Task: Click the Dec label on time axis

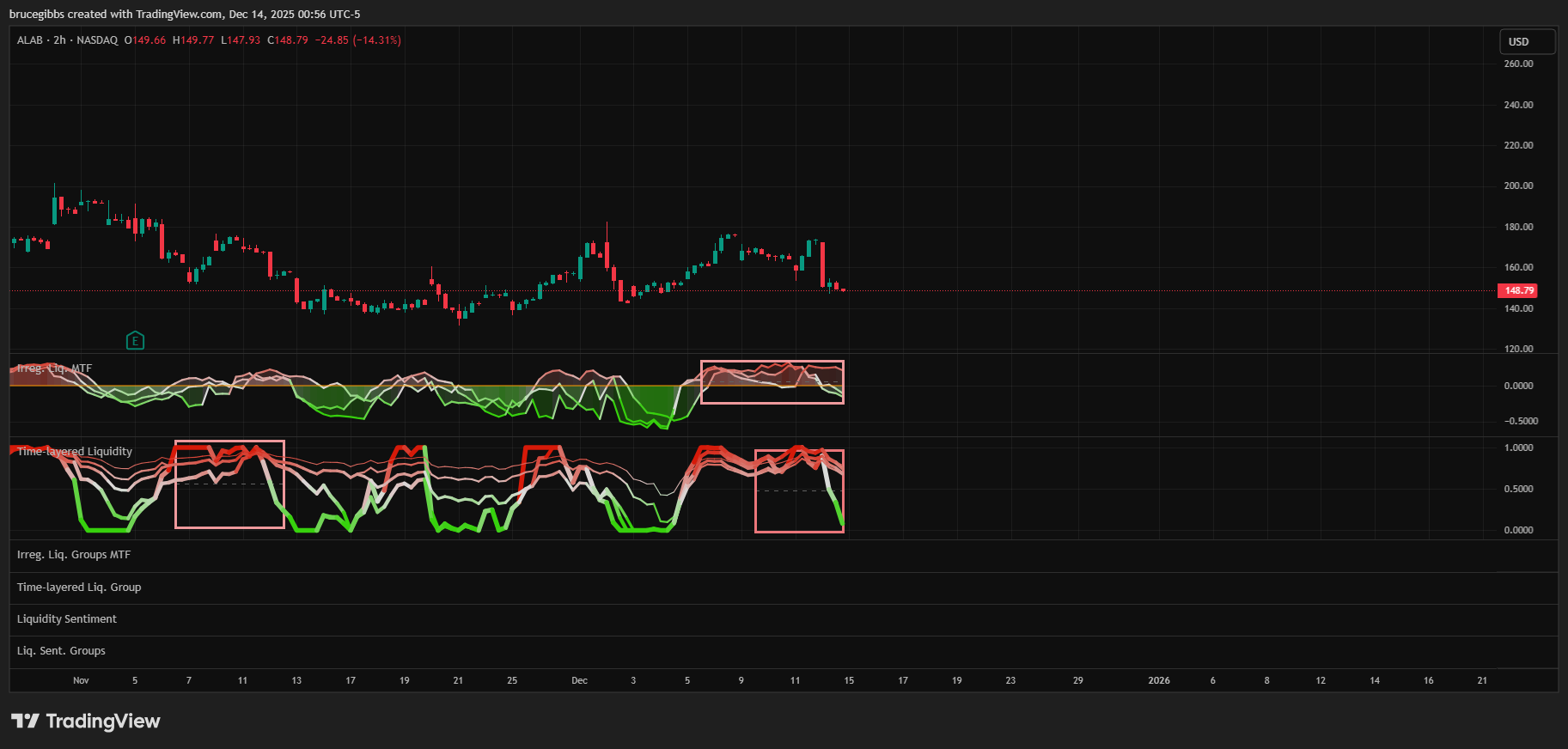Action: [x=580, y=680]
